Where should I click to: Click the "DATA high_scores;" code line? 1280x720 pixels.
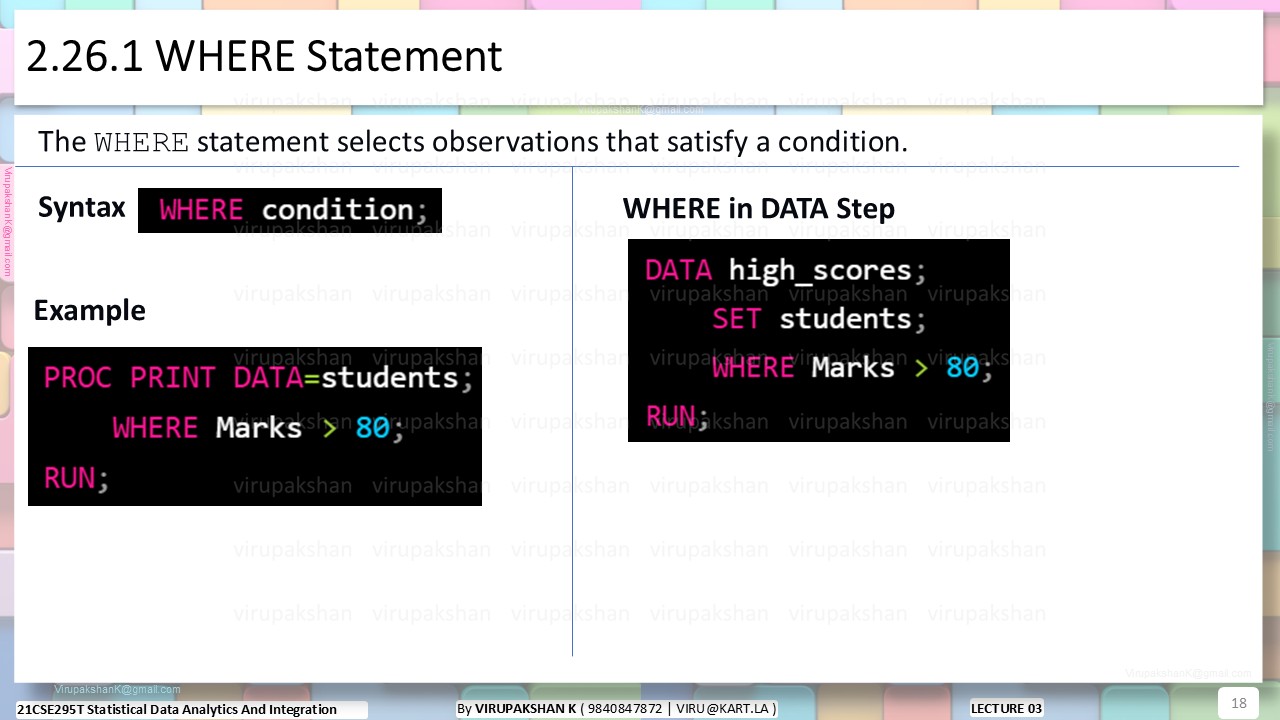click(785, 270)
